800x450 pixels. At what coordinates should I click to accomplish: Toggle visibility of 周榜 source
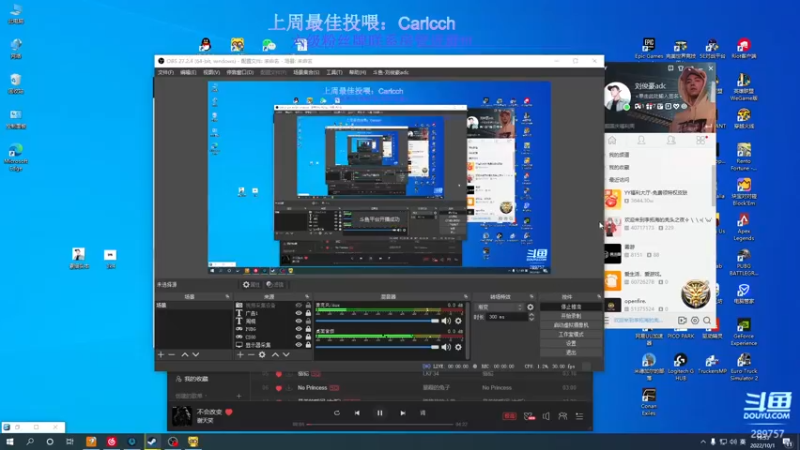point(298,321)
